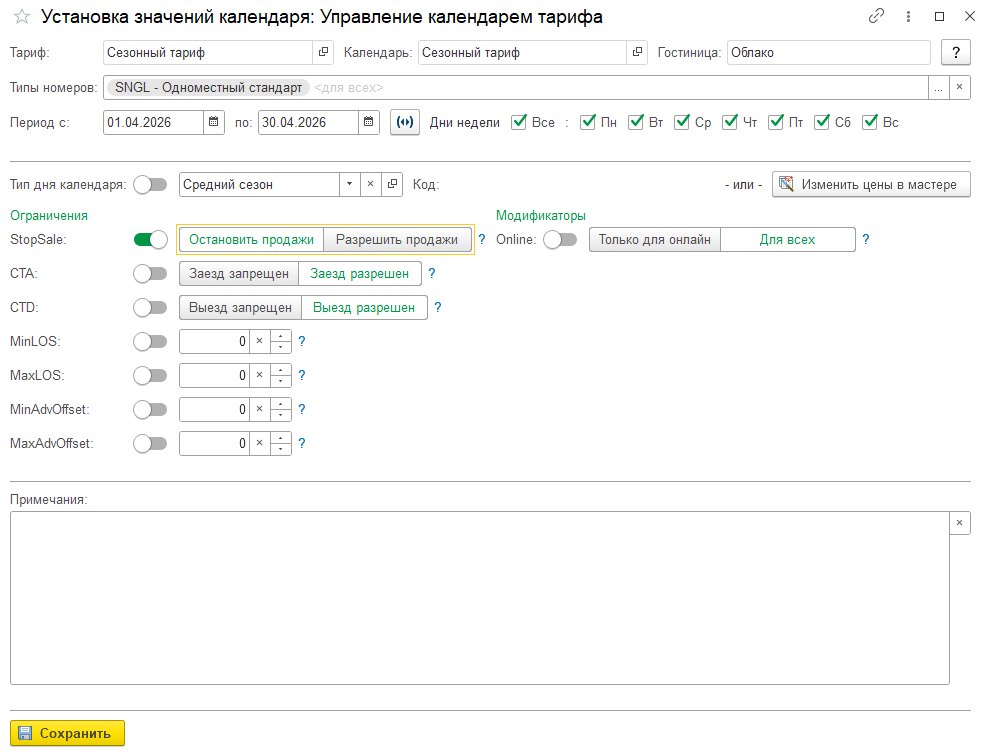Toggle the Все days checkbox
Viewport: 987px width, 754px height.
pyautogui.click(x=519, y=123)
